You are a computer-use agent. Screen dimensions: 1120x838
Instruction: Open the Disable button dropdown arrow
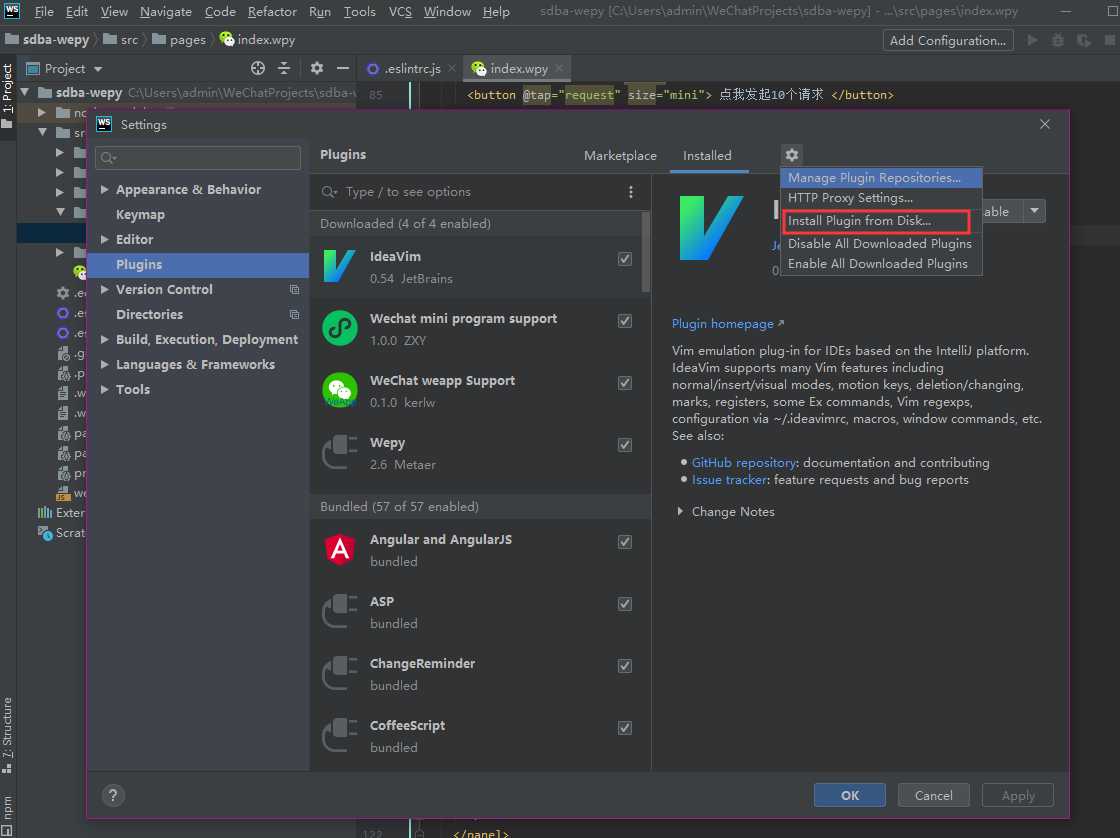click(1034, 211)
